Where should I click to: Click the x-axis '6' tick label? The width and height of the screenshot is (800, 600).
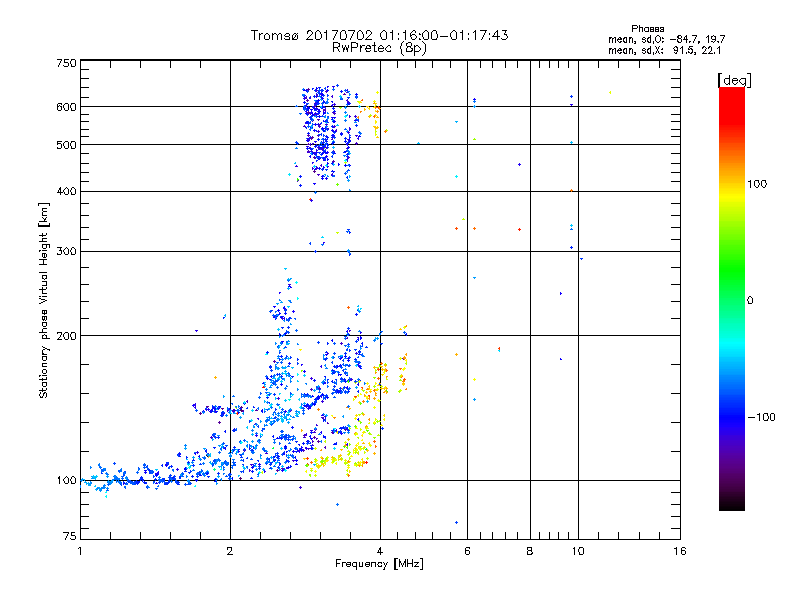[467, 551]
